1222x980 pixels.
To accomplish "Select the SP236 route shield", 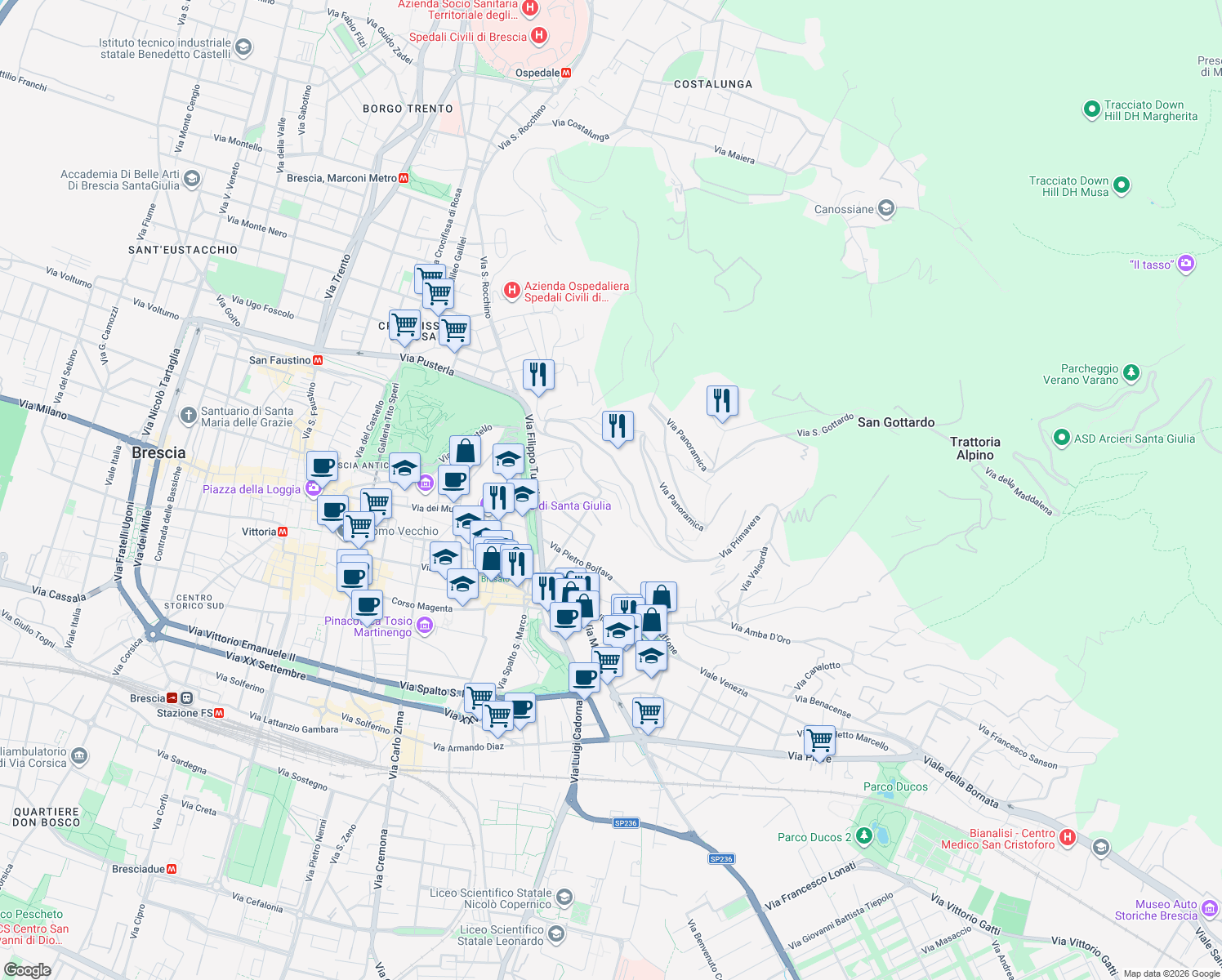I will click(x=627, y=823).
